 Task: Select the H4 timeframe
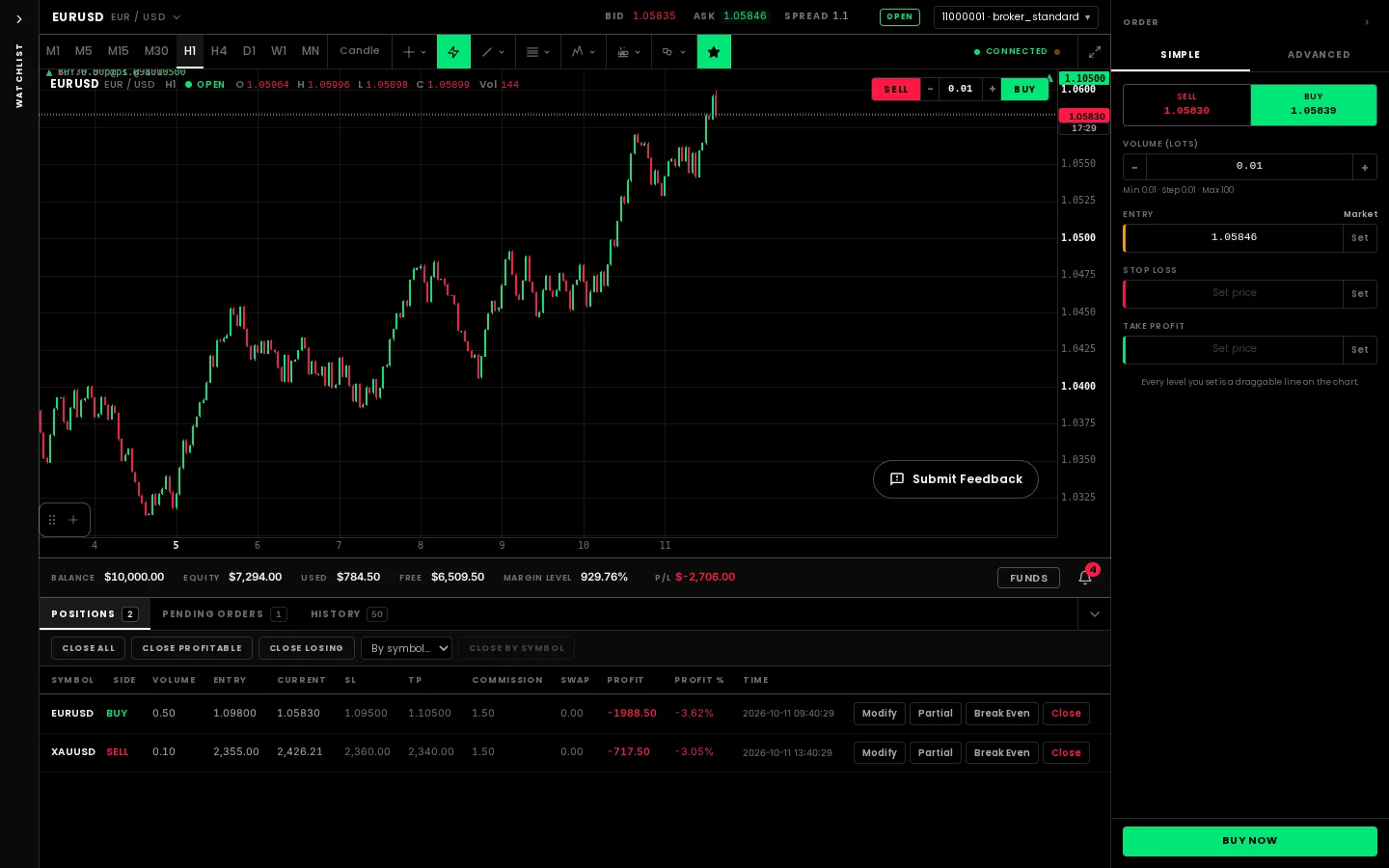pos(219,51)
